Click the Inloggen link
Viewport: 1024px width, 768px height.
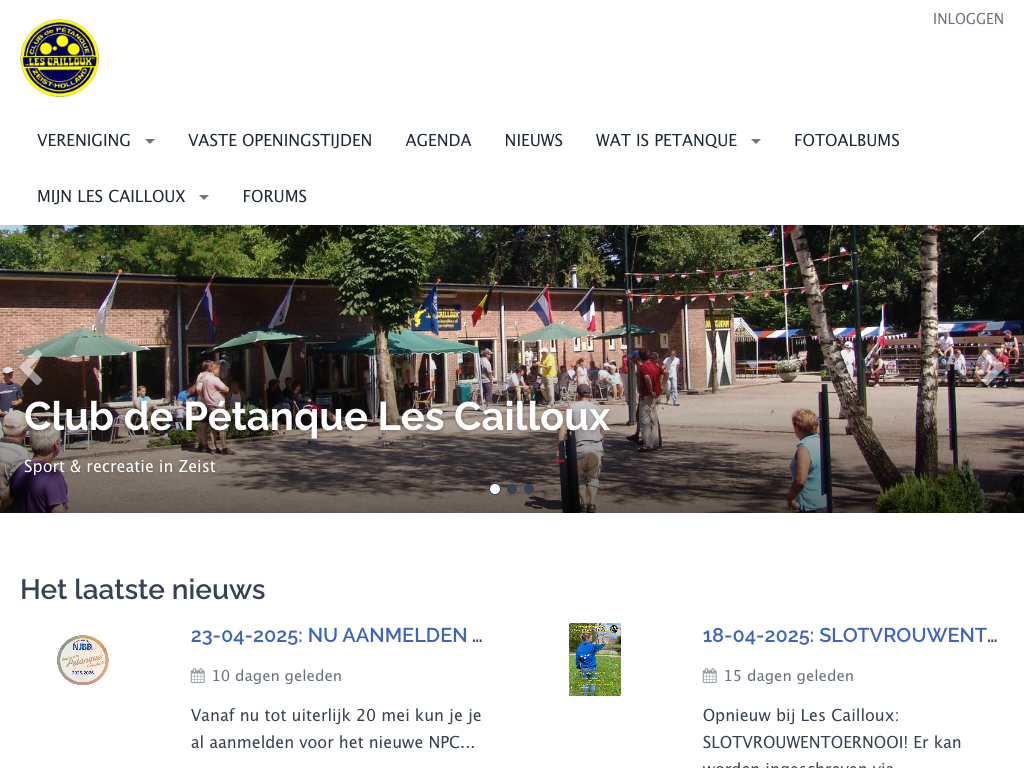[967, 19]
